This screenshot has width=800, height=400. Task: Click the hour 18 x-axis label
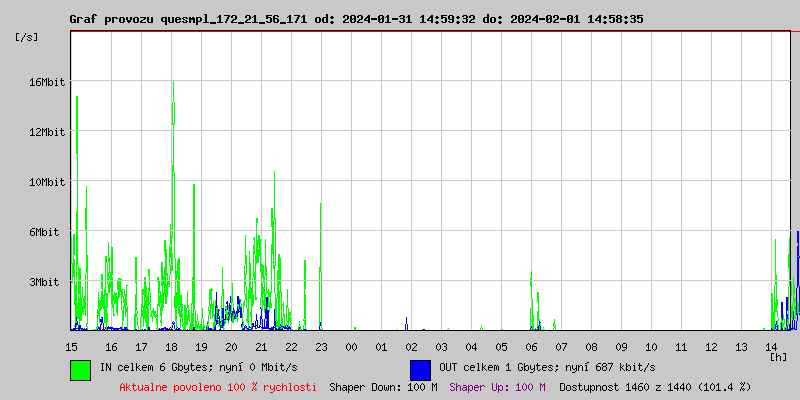click(x=171, y=347)
